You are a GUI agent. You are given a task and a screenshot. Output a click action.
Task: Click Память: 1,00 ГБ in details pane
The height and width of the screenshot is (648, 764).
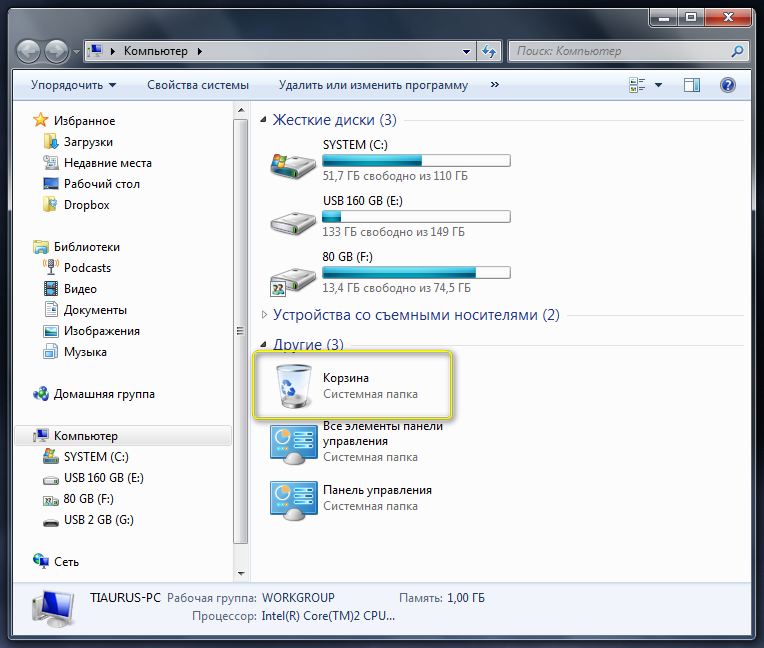[x=442, y=598]
